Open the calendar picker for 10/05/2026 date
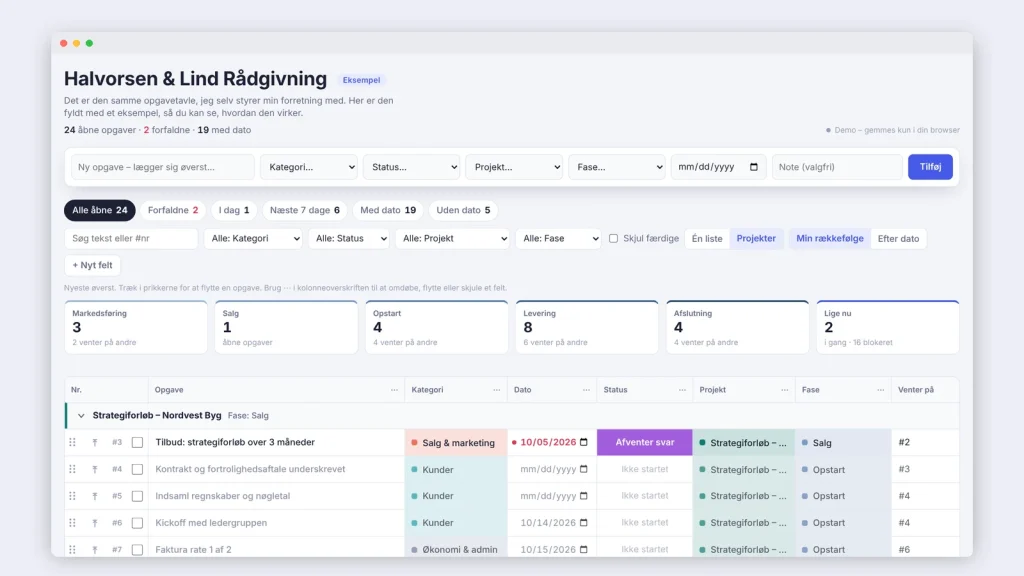Image resolution: width=1024 pixels, height=576 pixels. pyautogui.click(x=584, y=442)
